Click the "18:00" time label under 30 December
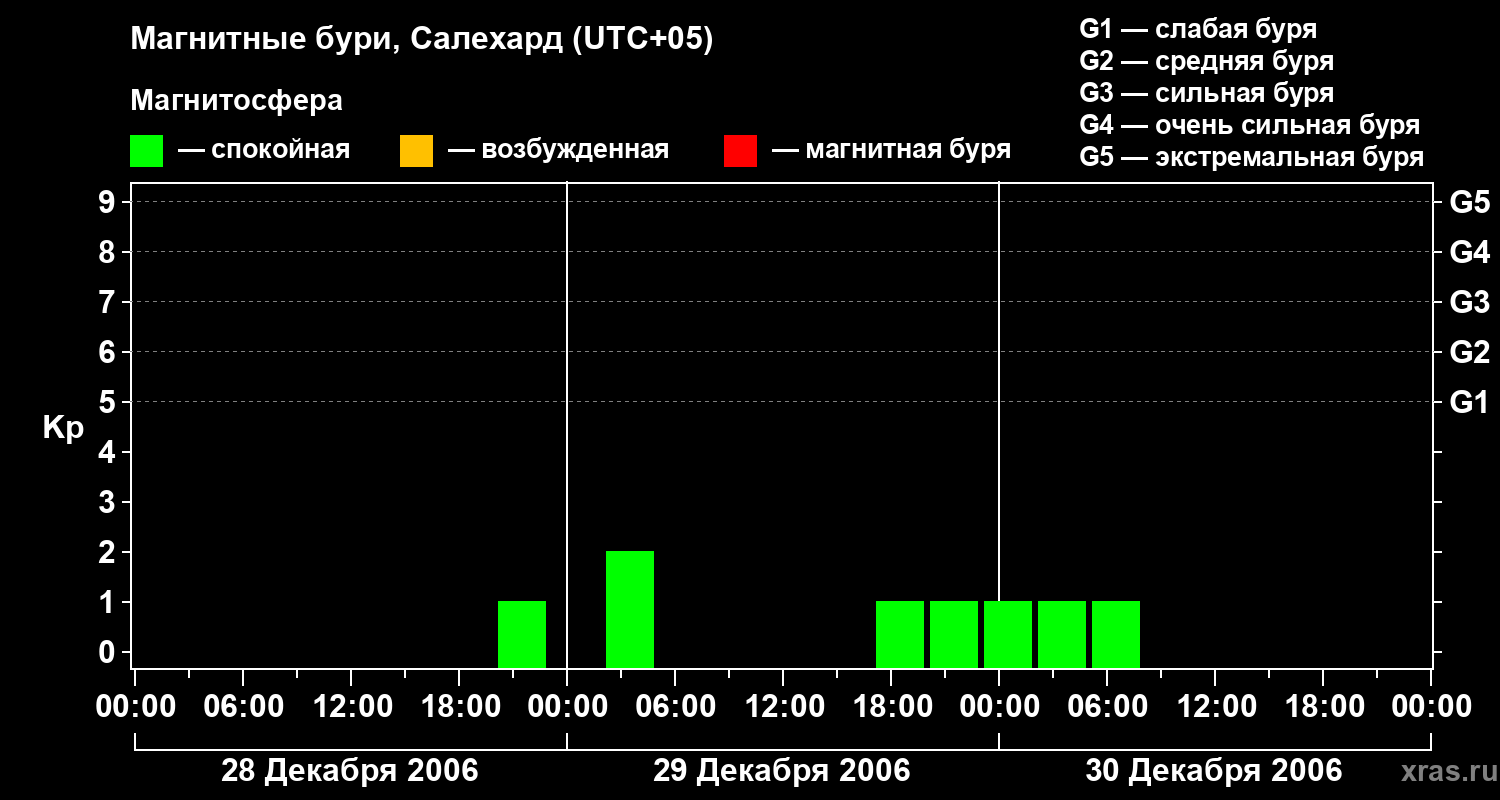 pyautogui.click(x=1323, y=707)
